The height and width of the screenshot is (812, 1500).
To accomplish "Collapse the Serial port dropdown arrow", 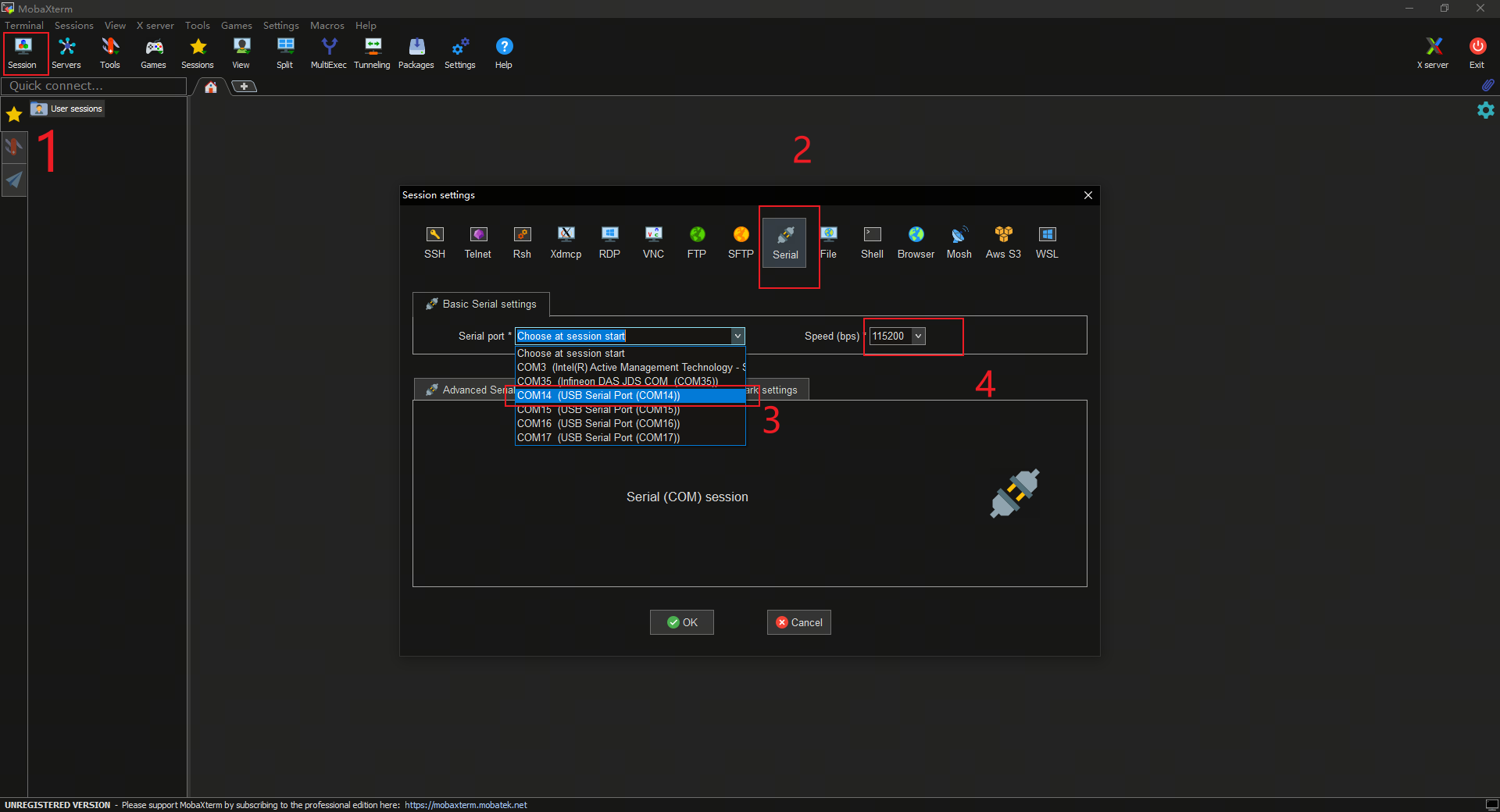I will (x=737, y=337).
